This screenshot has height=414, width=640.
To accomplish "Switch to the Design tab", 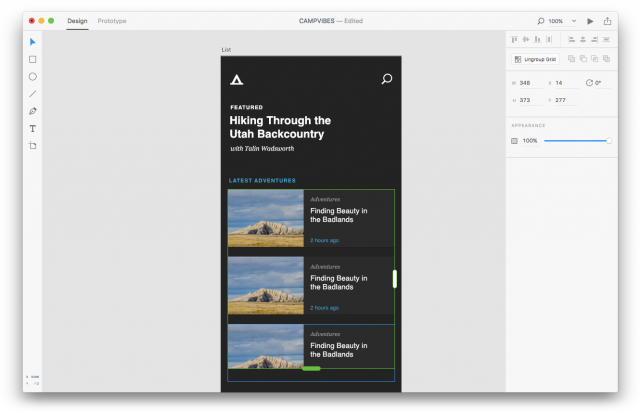I will click(x=77, y=21).
